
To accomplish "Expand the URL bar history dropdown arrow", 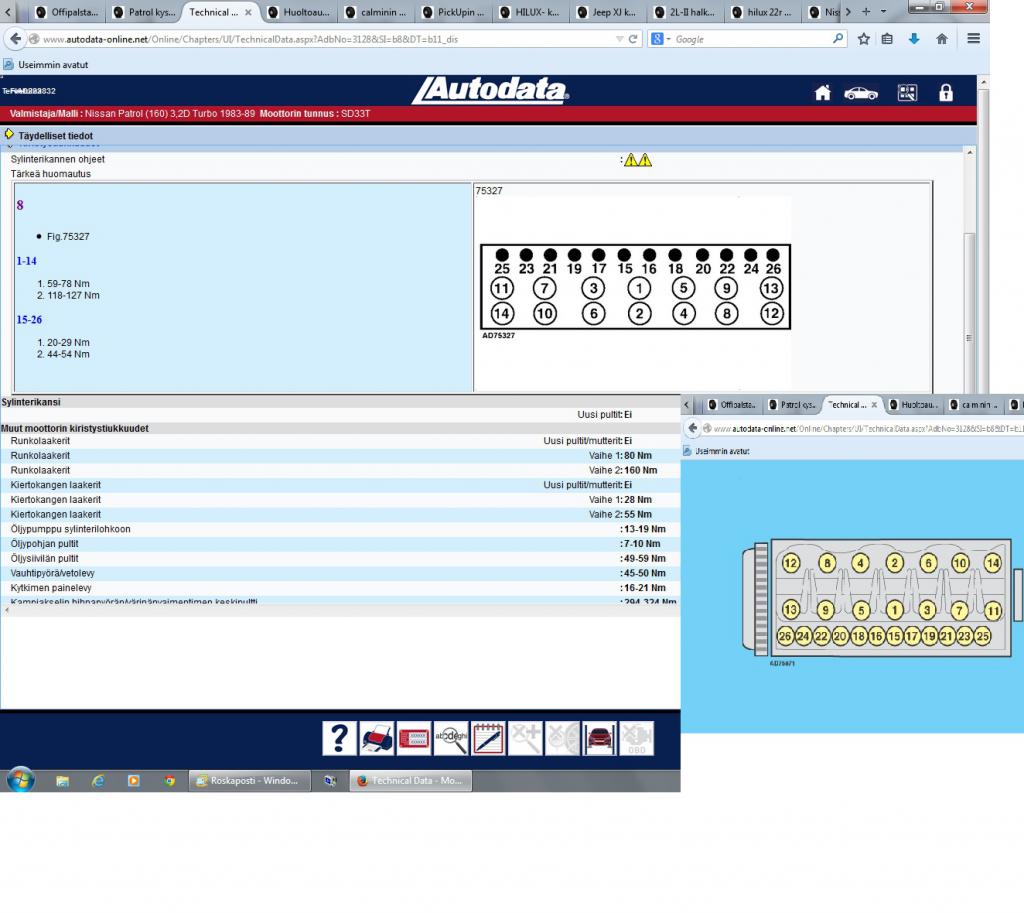I will [x=620, y=39].
